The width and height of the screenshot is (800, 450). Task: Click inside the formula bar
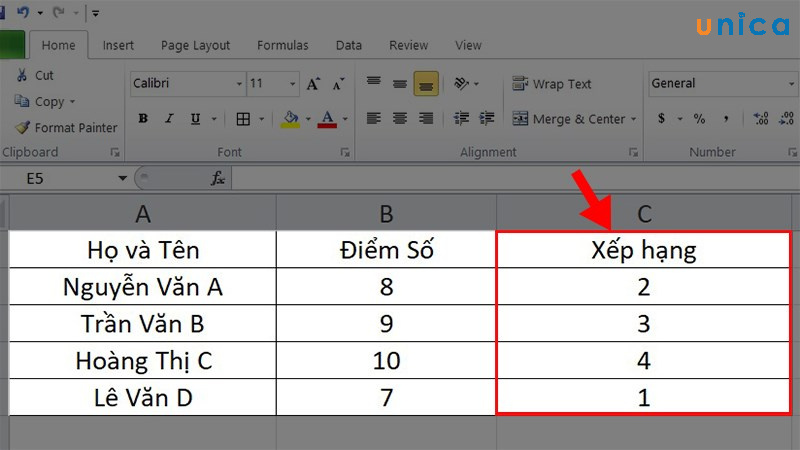[x=515, y=179]
